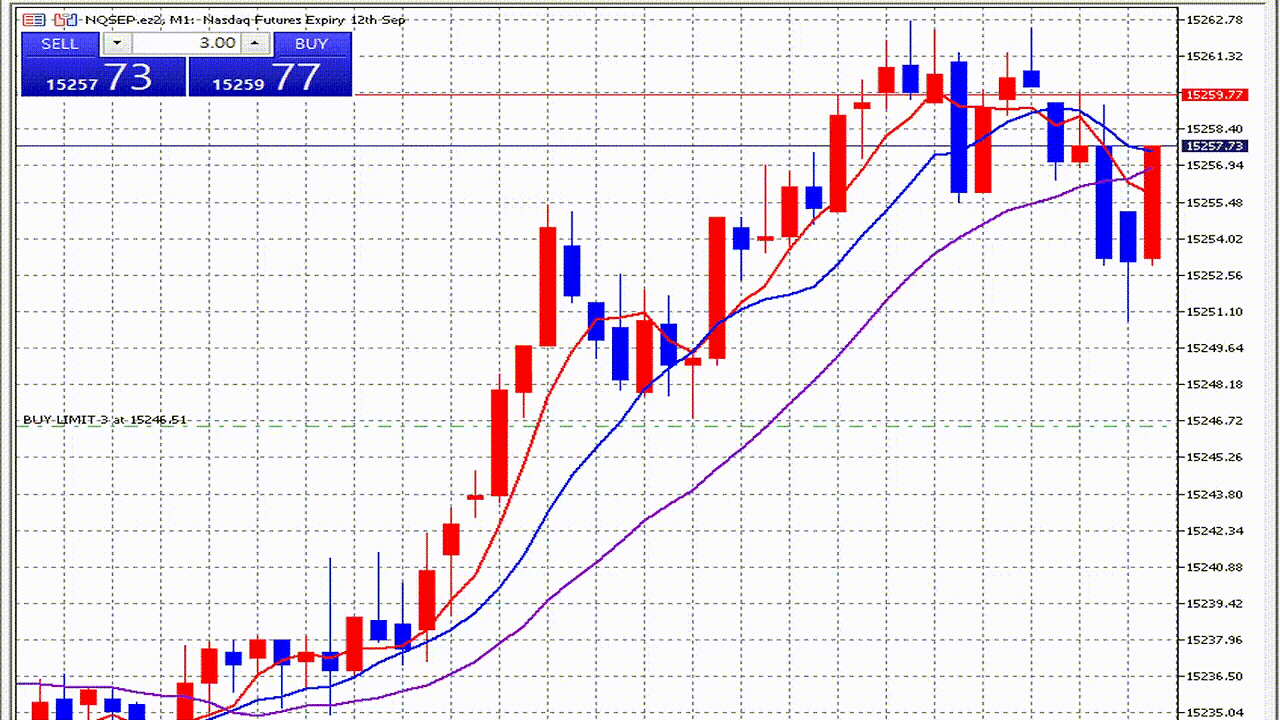This screenshot has height=720, width=1280.
Task: Click the chart title NQSEP.ez2, M1 text
Action: click(x=137, y=20)
